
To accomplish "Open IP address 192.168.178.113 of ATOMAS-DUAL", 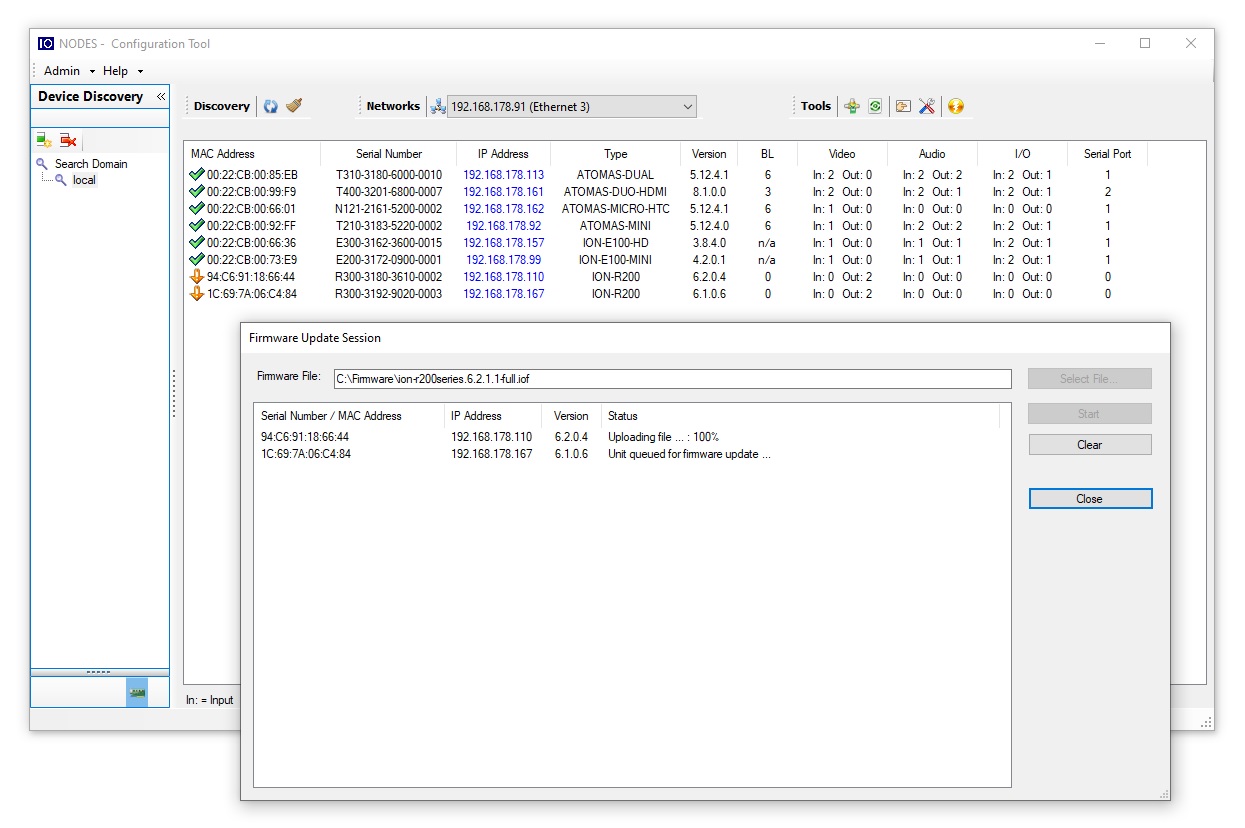I will click(x=503, y=174).
